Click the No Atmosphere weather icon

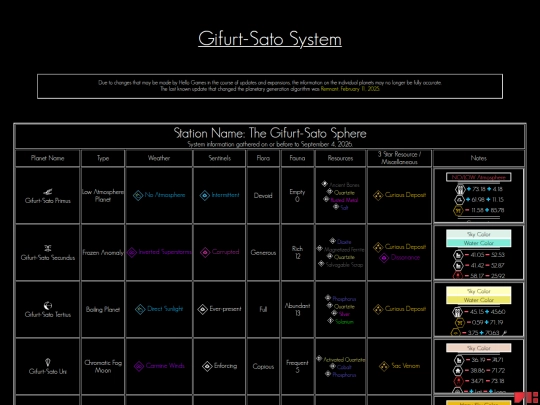[x=138, y=195]
